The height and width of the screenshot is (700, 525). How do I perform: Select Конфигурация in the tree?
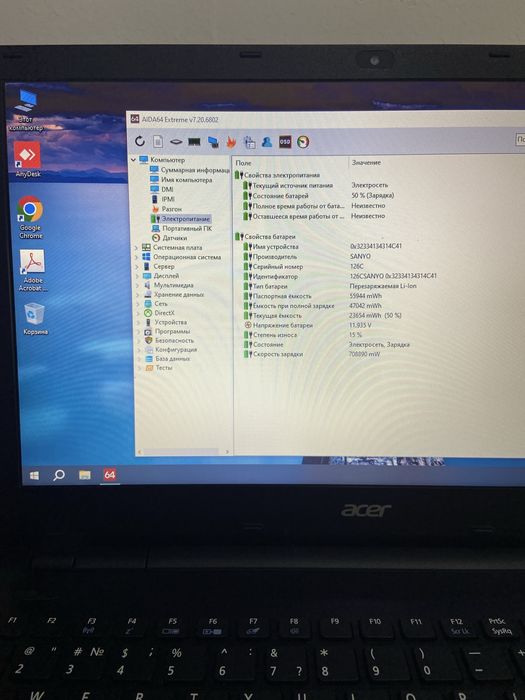171,350
